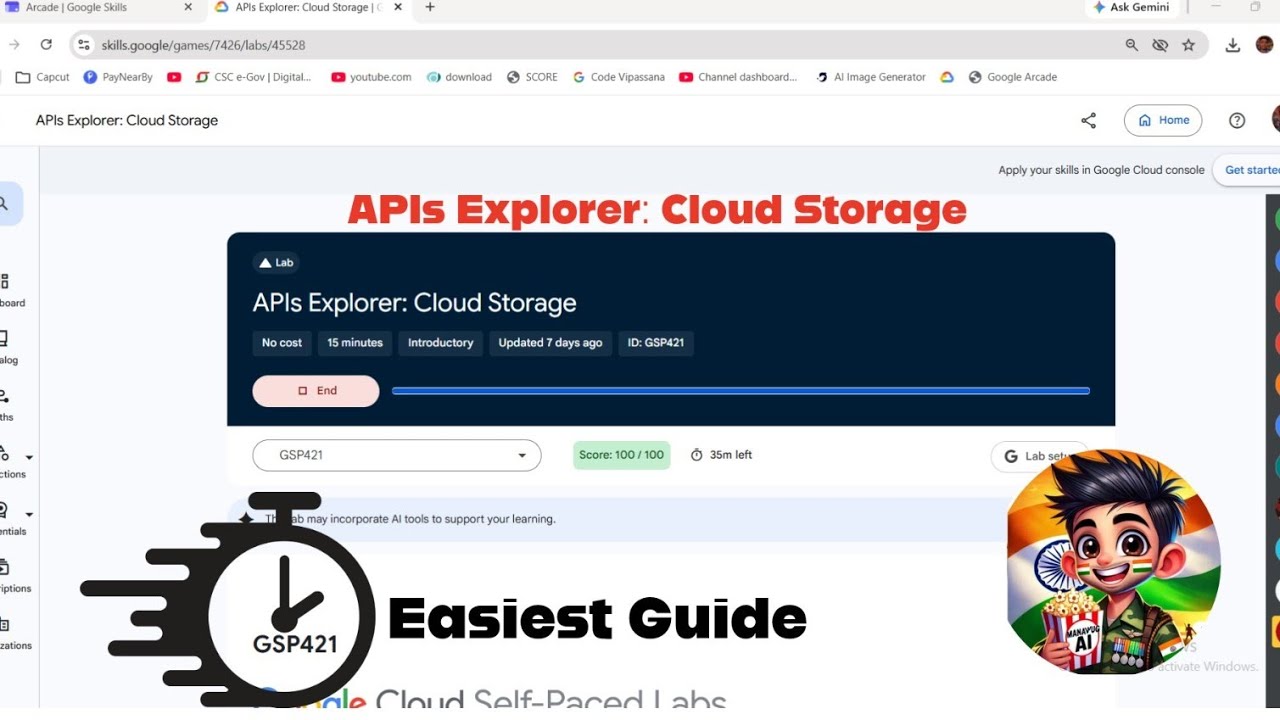The height and width of the screenshot is (720, 1280).
Task: Open the Google Arcade bookmark
Action: 1013,77
